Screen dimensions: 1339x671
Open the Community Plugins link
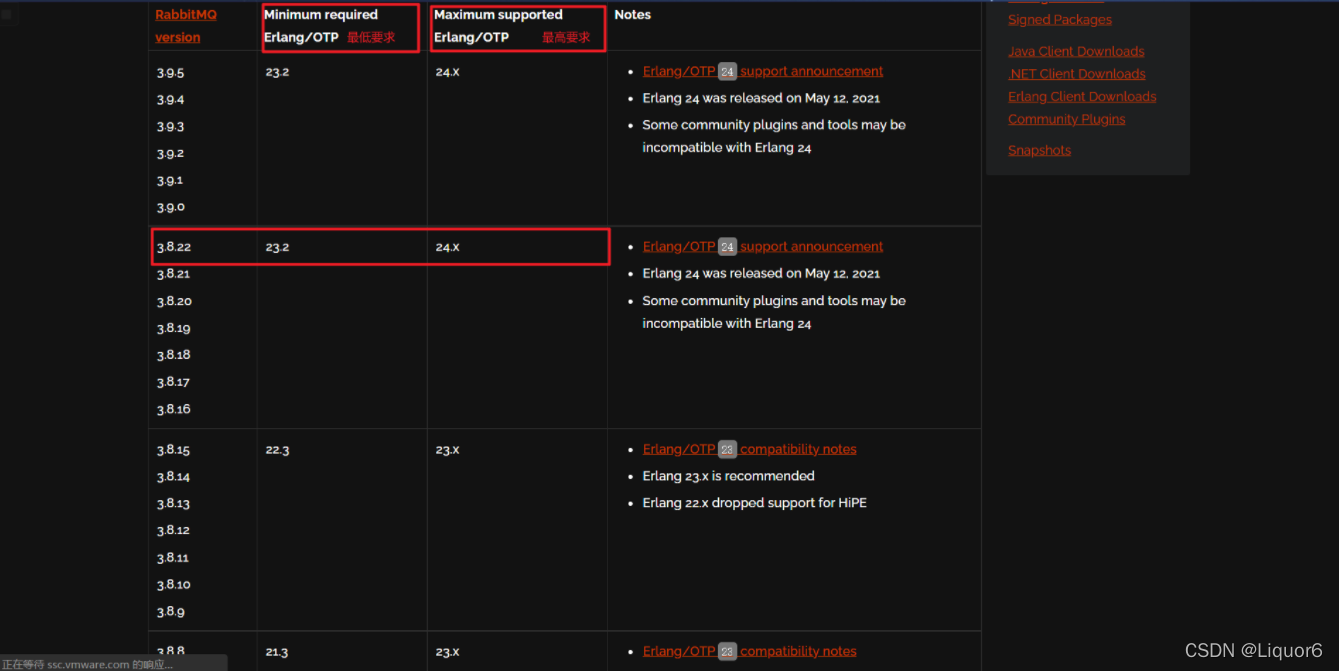[1066, 119]
